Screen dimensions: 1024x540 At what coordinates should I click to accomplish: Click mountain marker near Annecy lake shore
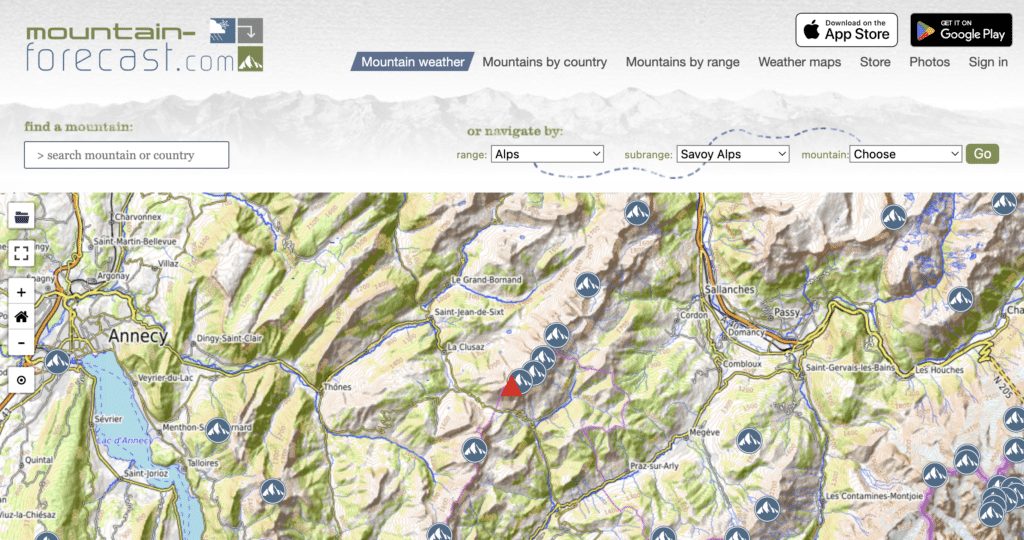(57, 362)
